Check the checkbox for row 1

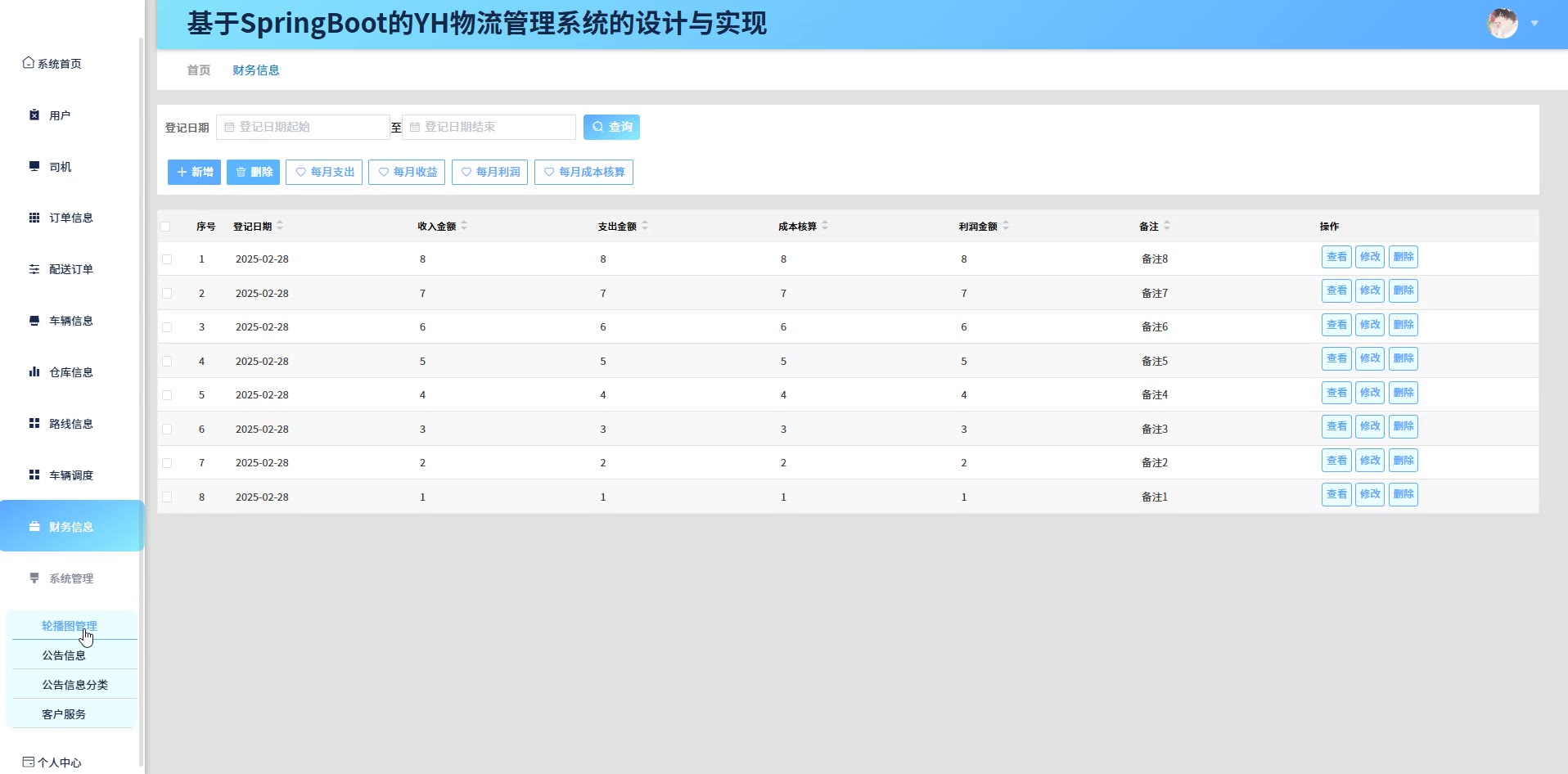[167, 259]
